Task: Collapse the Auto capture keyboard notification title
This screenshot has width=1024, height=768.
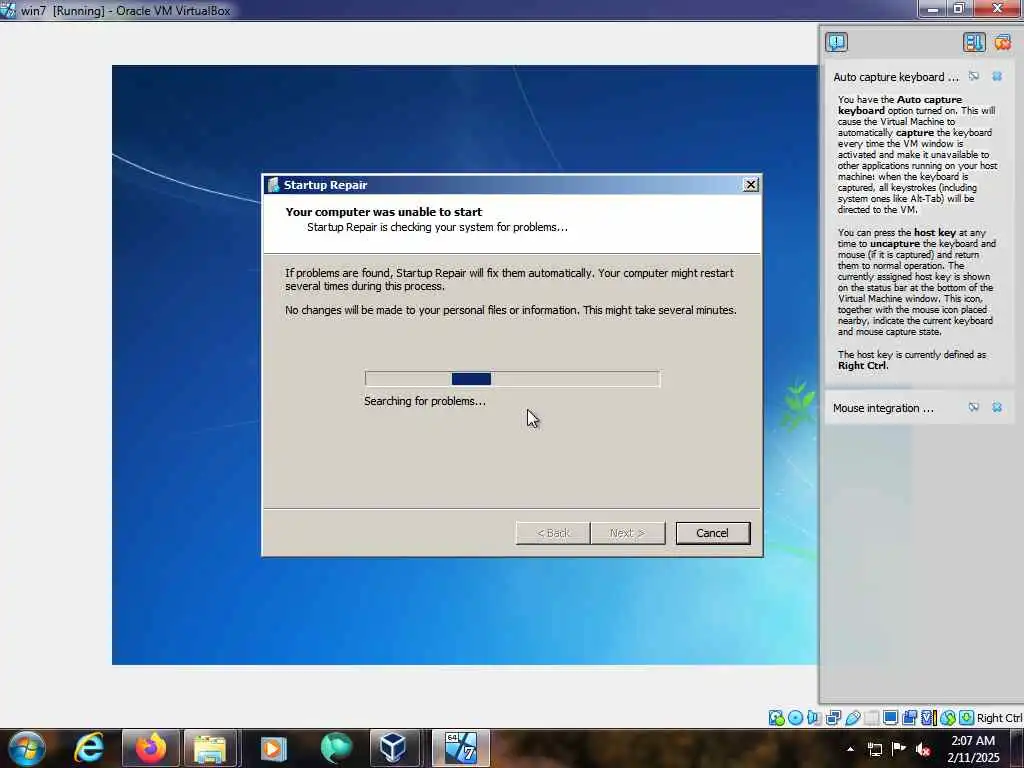Action: [895, 77]
